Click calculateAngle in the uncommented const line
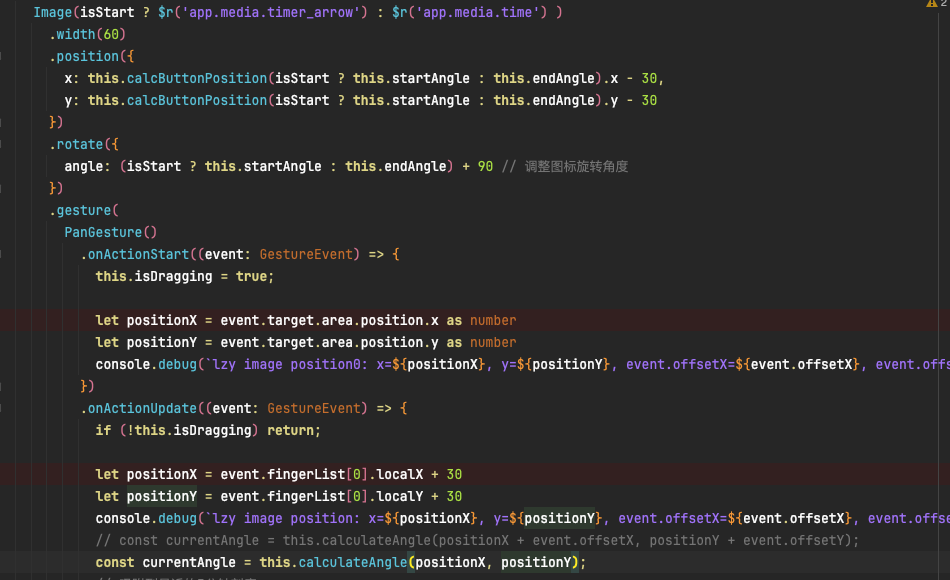The image size is (950, 580). point(353,562)
